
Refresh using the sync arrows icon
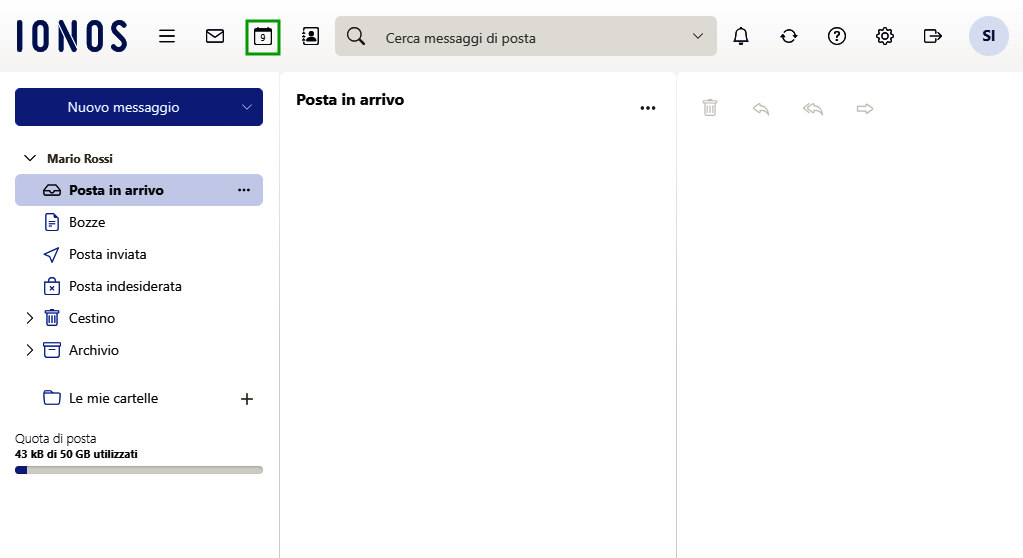coord(789,36)
